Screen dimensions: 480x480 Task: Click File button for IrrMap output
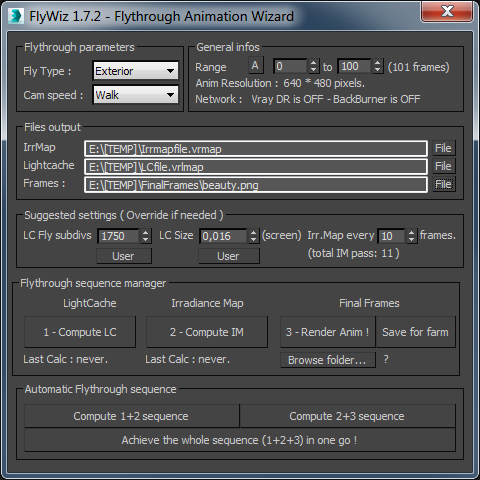coord(444,148)
